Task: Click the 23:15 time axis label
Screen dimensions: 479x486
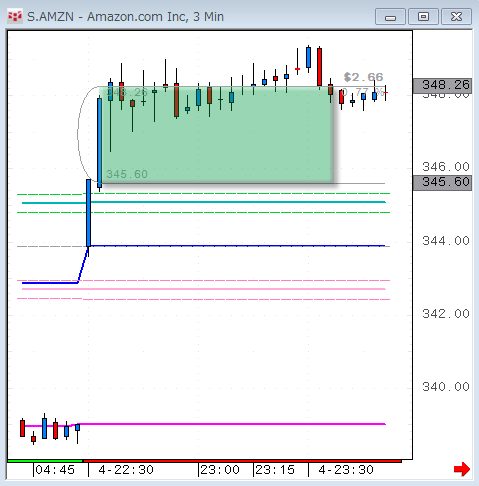Action: pos(275,470)
